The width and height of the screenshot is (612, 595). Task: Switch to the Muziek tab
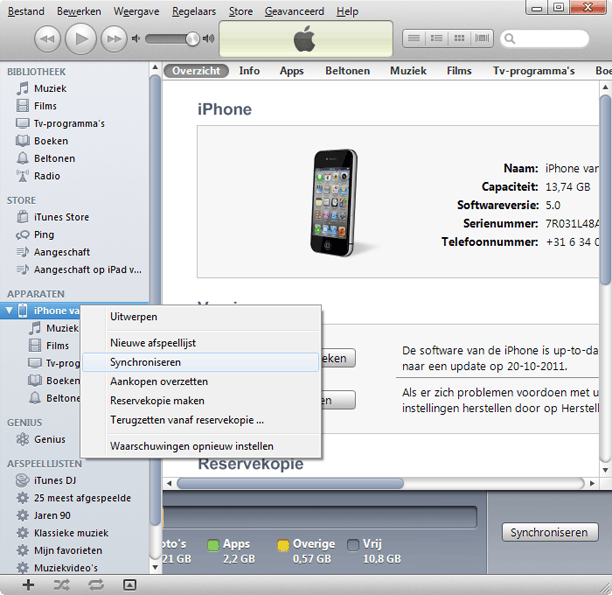pos(408,71)
